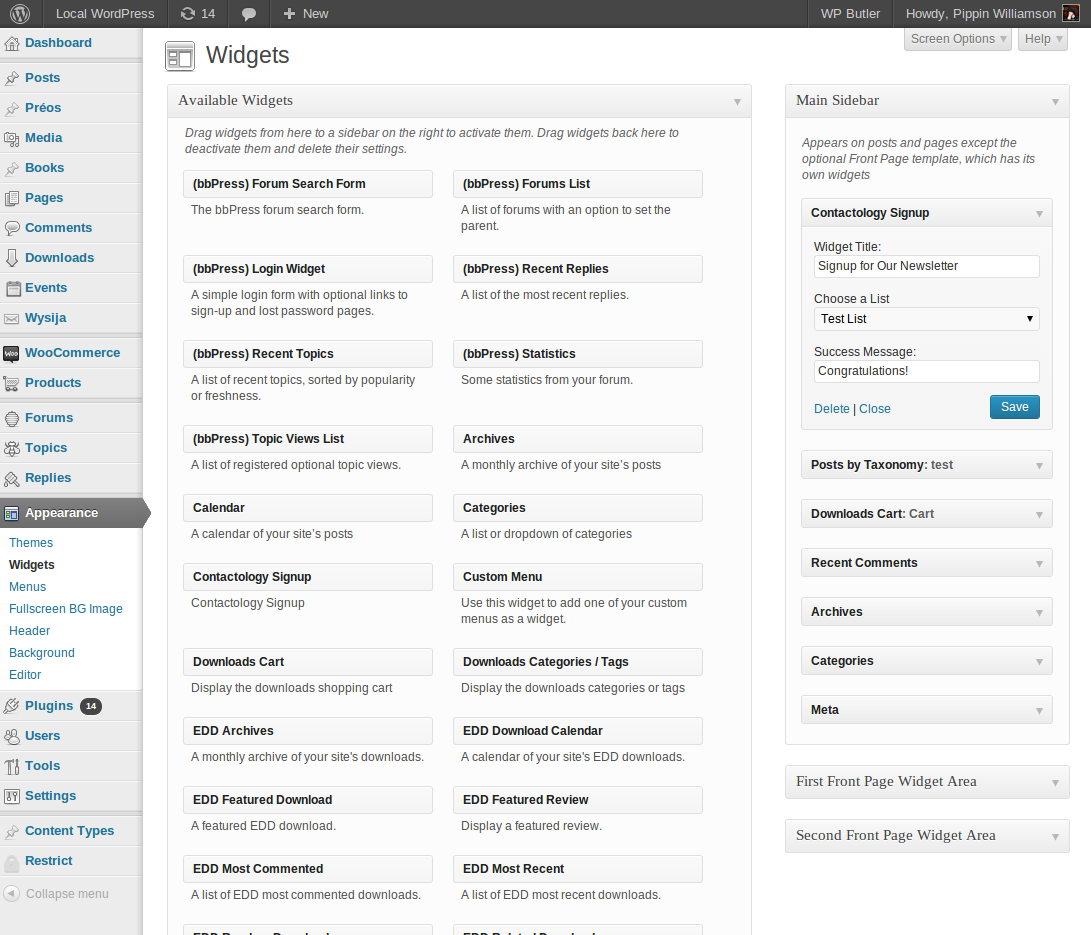The height and width of the screenshot is (935, 1091).
Task: Expand sidebar Categories widget arrow
Action: point(1039,662)
